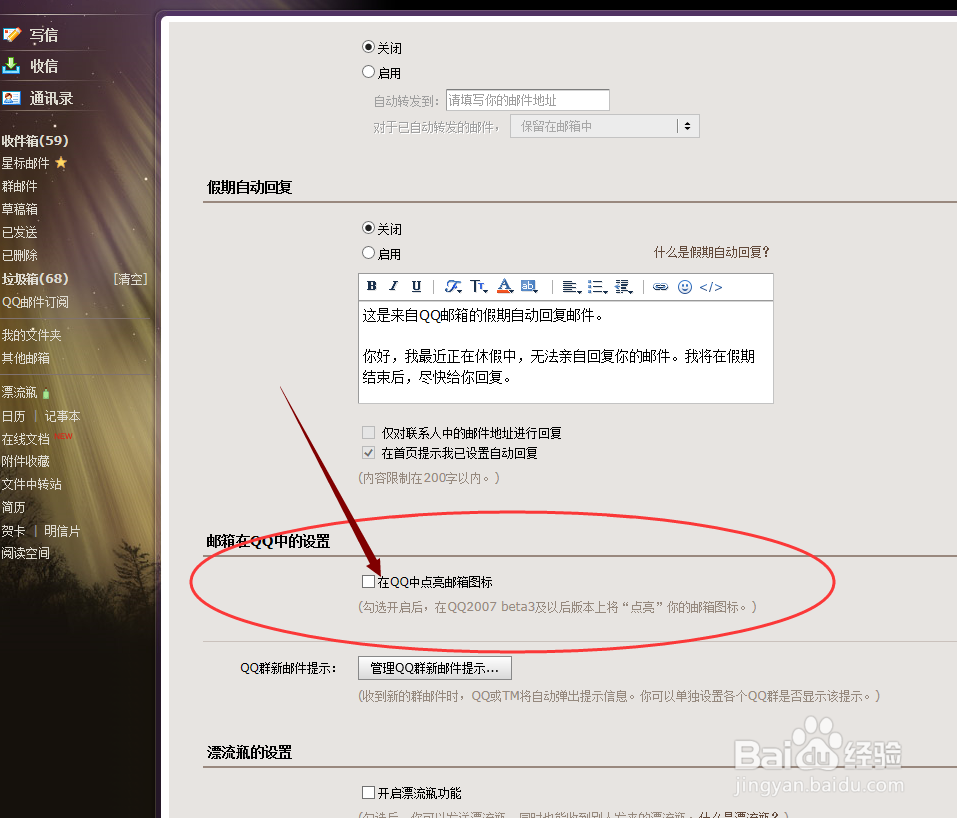Click the Bold formatting icon
Screen dimensions: 957x818
(372, 286)
